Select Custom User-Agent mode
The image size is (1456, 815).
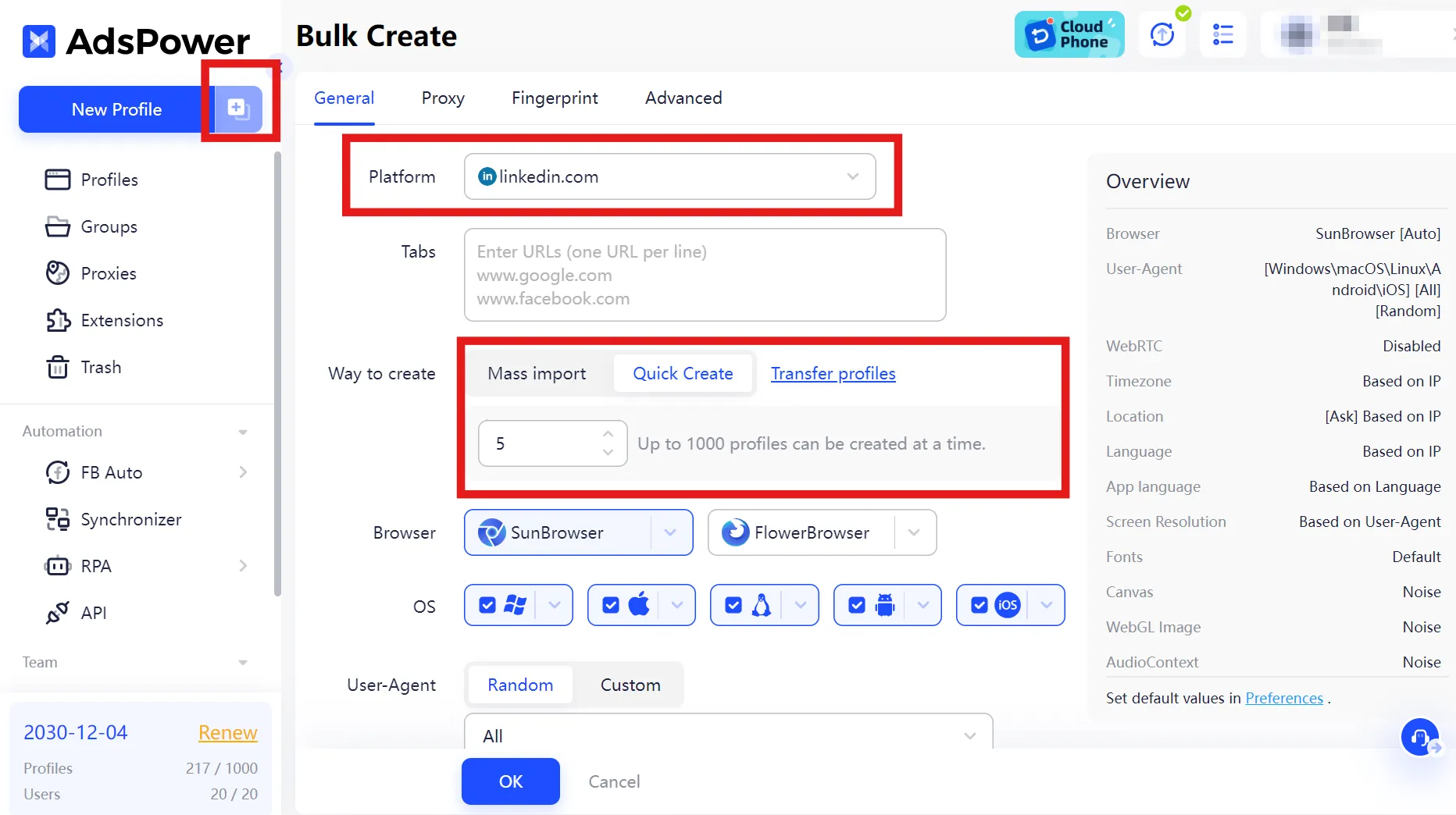[630, 685]
